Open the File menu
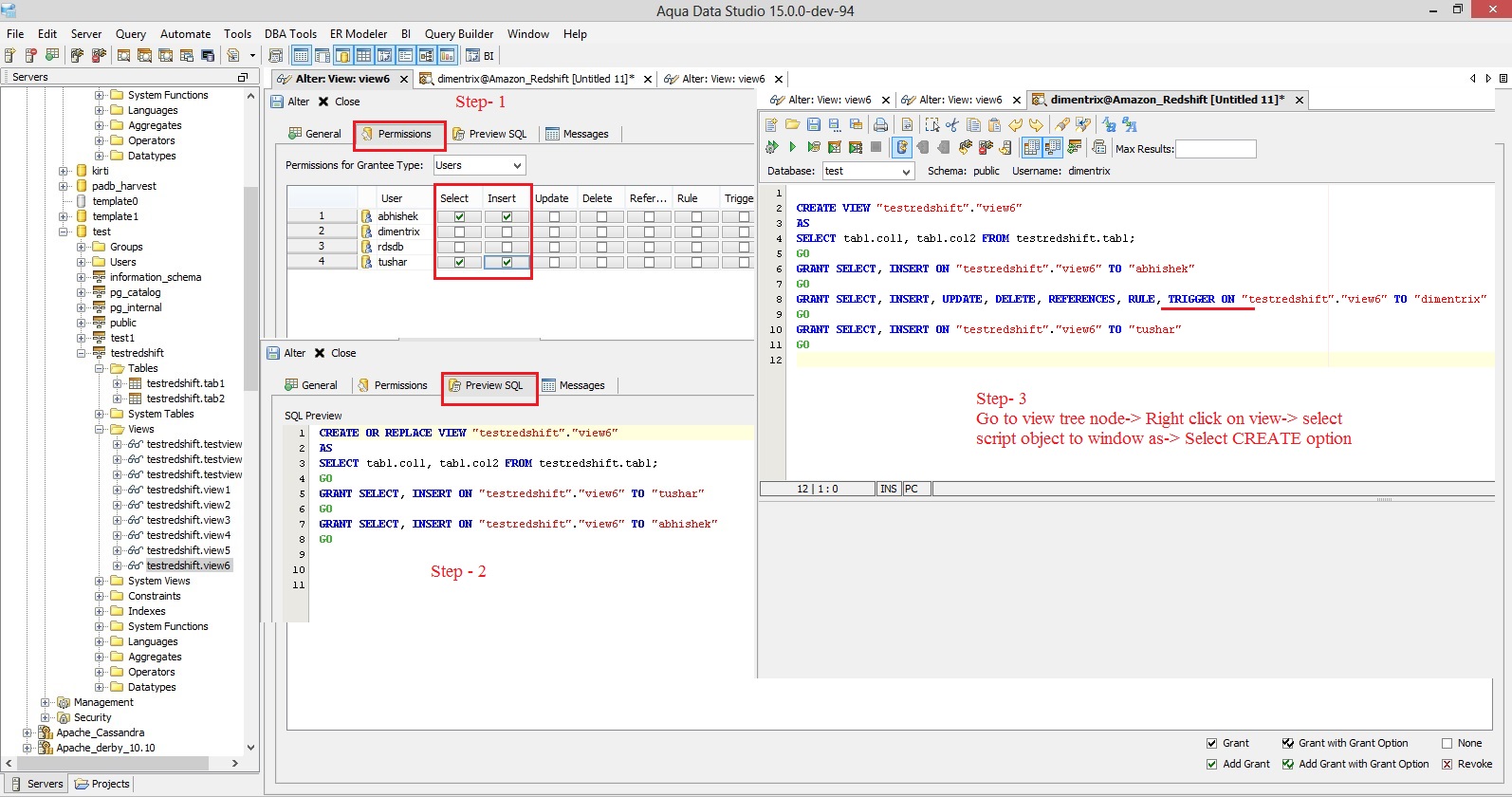 coord(15,34)
